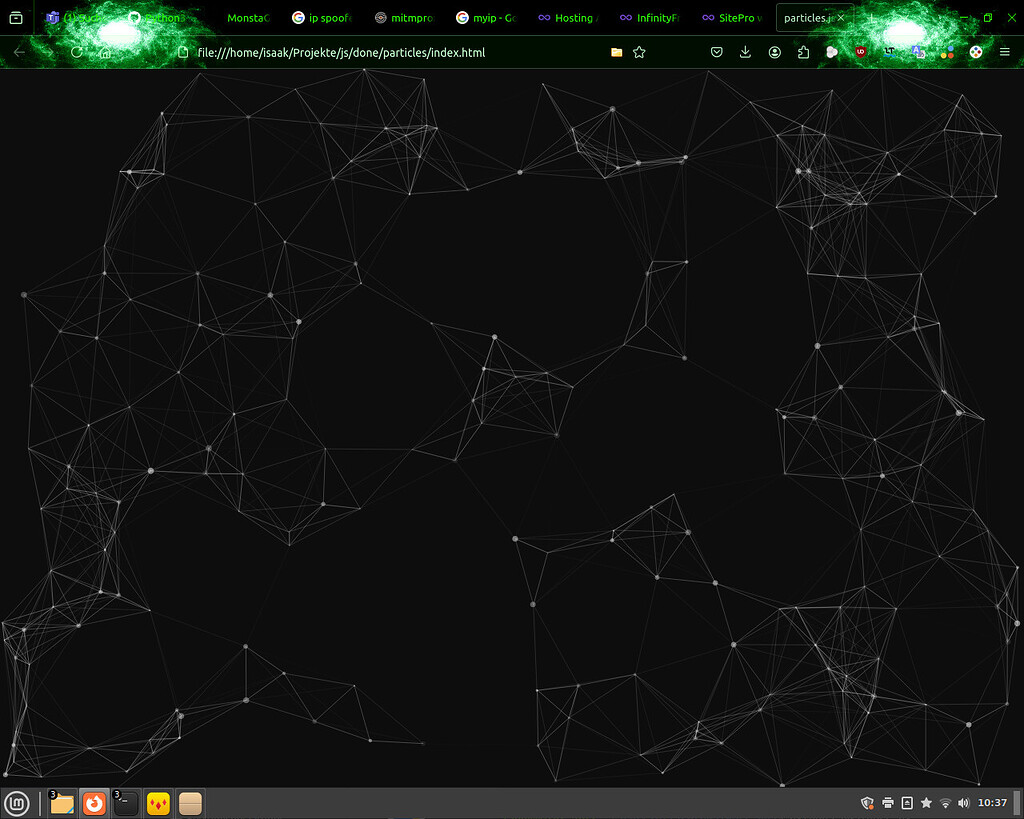Click the notes tray icon
This screenshot has height=819, width=1024.
[x=907, y=803]
